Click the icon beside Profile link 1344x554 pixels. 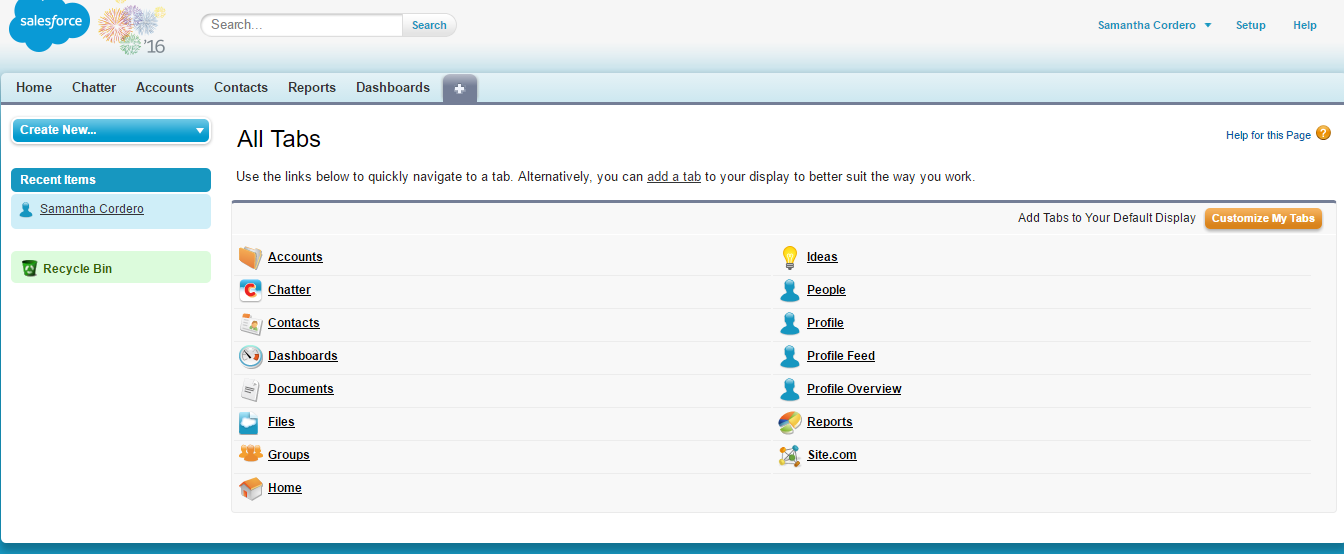[790, 323]
